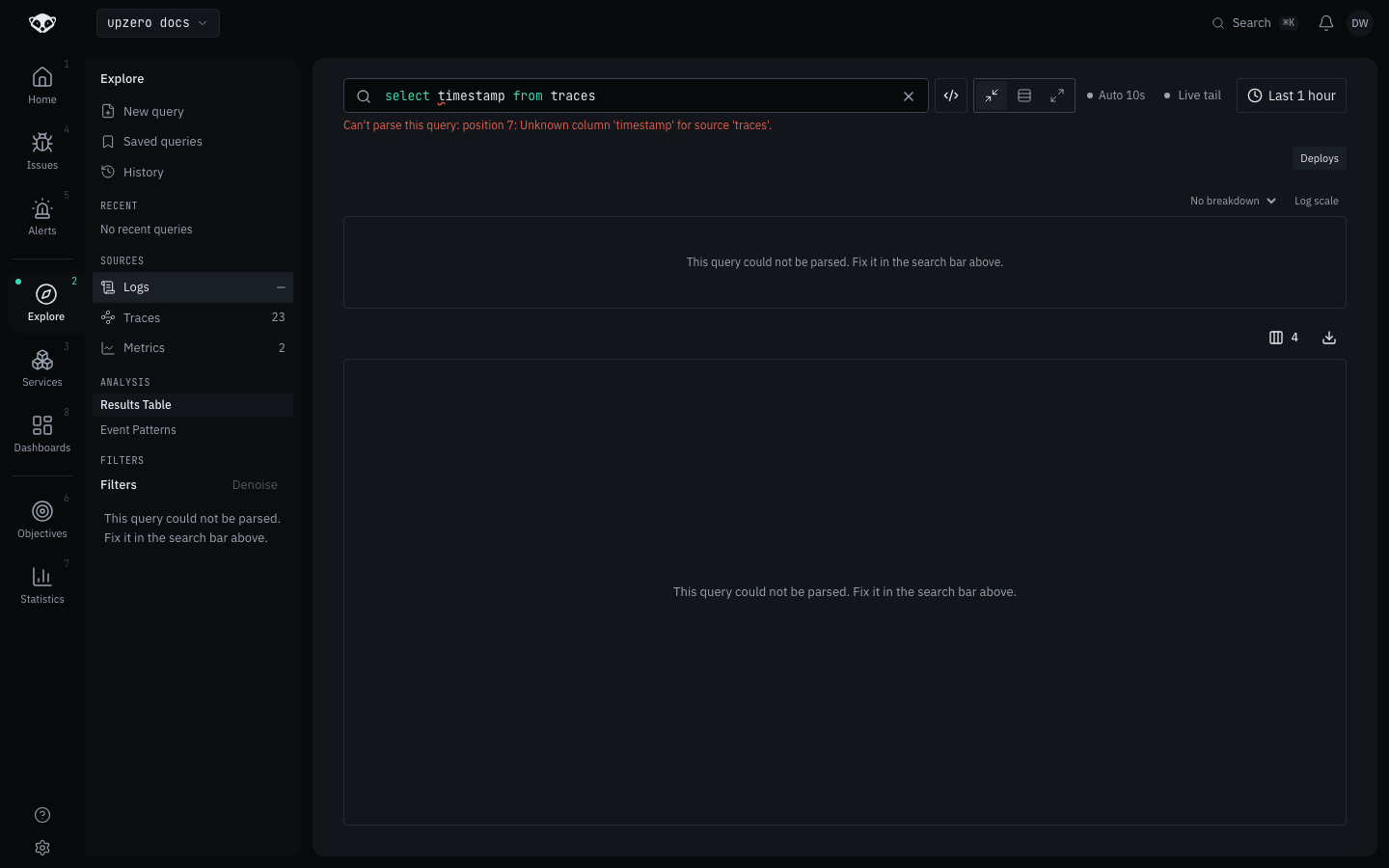This screenshot has width=1389, height=868.
Task: Open the Home section in sidebar
Action: pos(42,86)
